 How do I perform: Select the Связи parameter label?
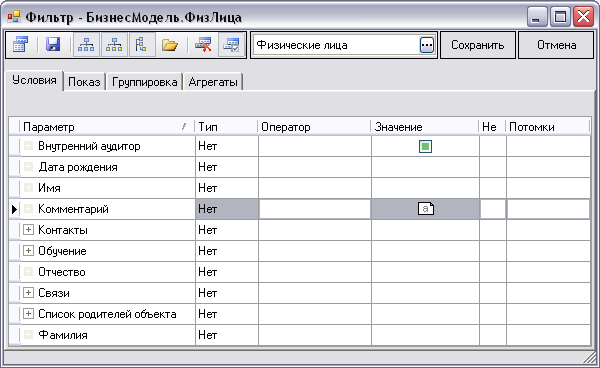click(x=54, y=293)
